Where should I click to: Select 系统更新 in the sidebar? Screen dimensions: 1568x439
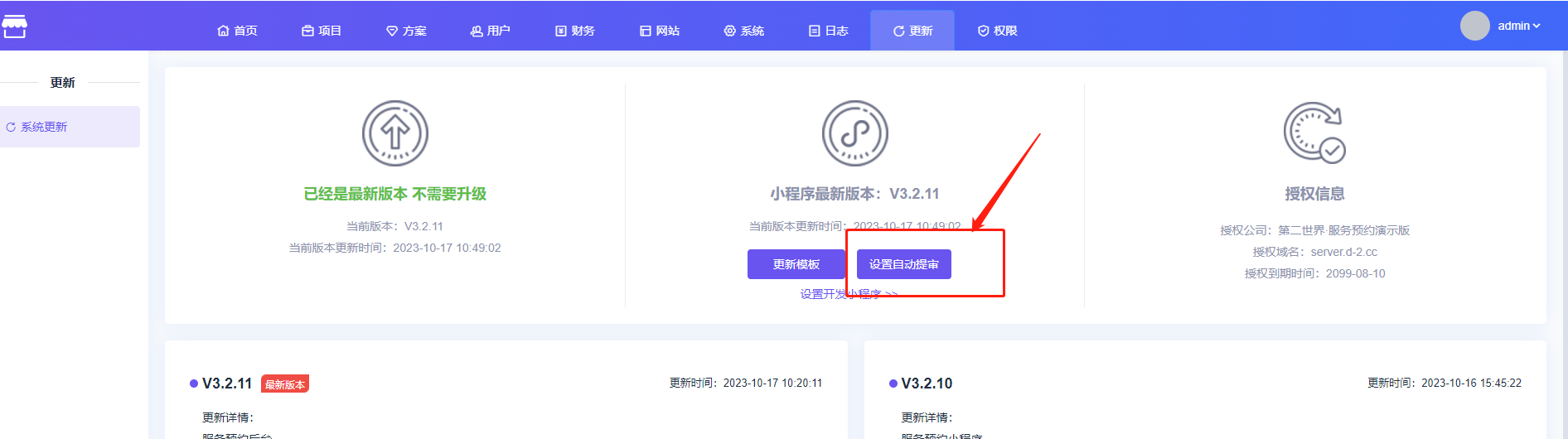[x=70, y=127]
